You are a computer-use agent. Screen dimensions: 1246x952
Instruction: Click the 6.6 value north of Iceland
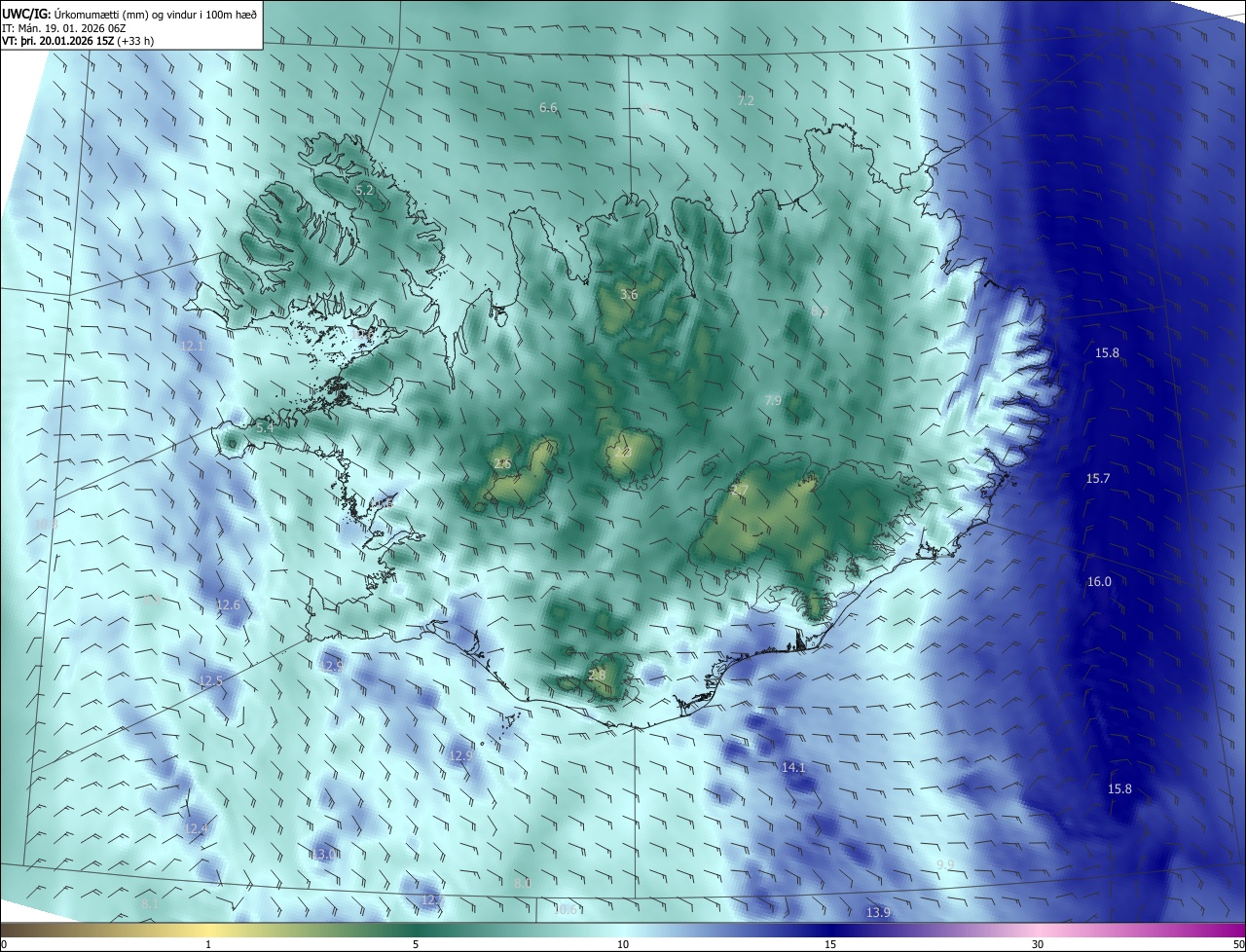(548, 107)
